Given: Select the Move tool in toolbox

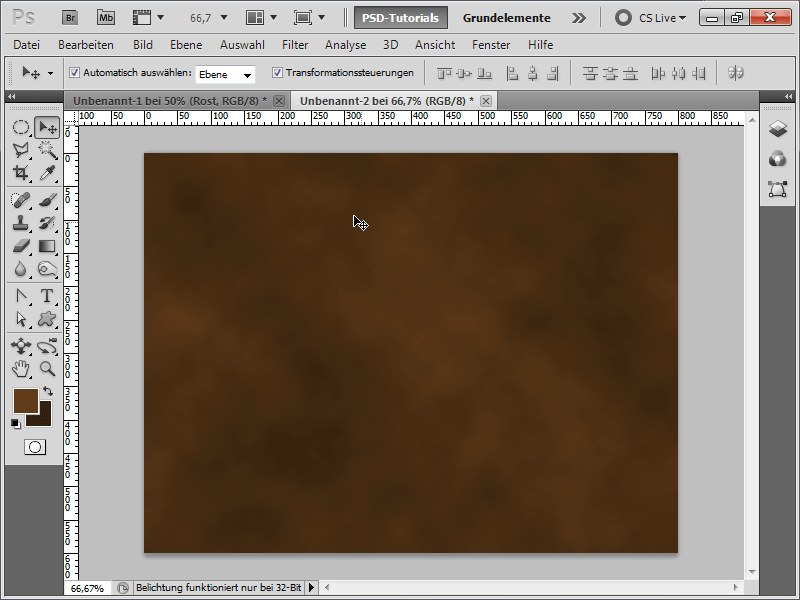Looking at the screenshot, I should tap(47, 128).
